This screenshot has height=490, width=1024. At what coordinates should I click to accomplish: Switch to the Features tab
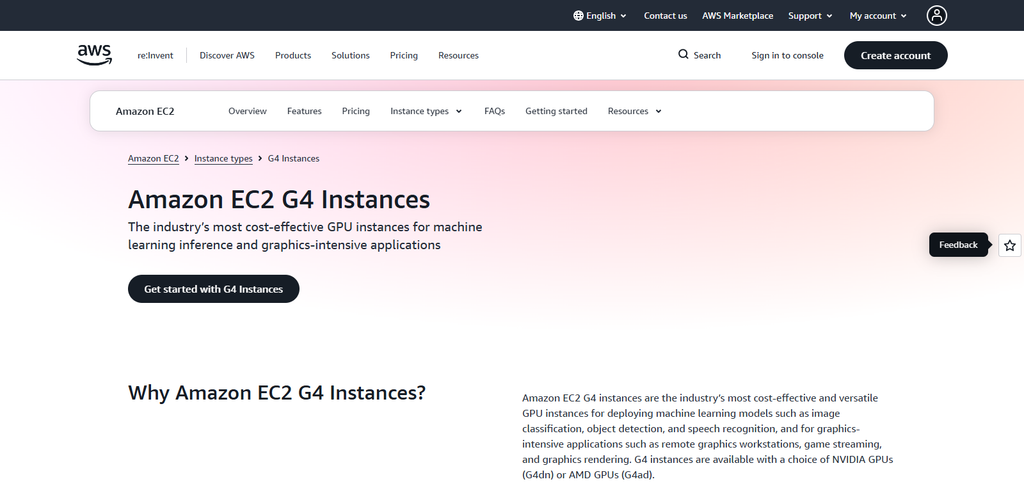(x=304, y=111)
